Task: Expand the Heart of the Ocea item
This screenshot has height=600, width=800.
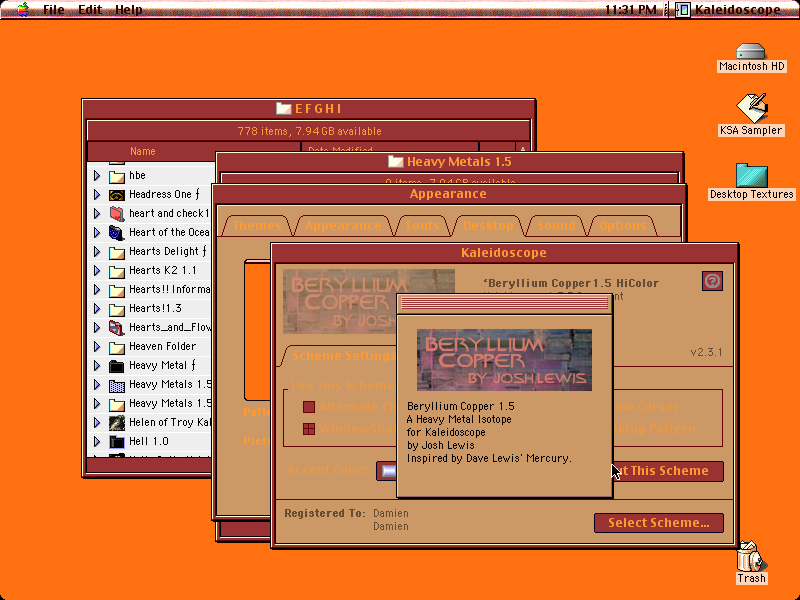Action: tap(97, 233)
